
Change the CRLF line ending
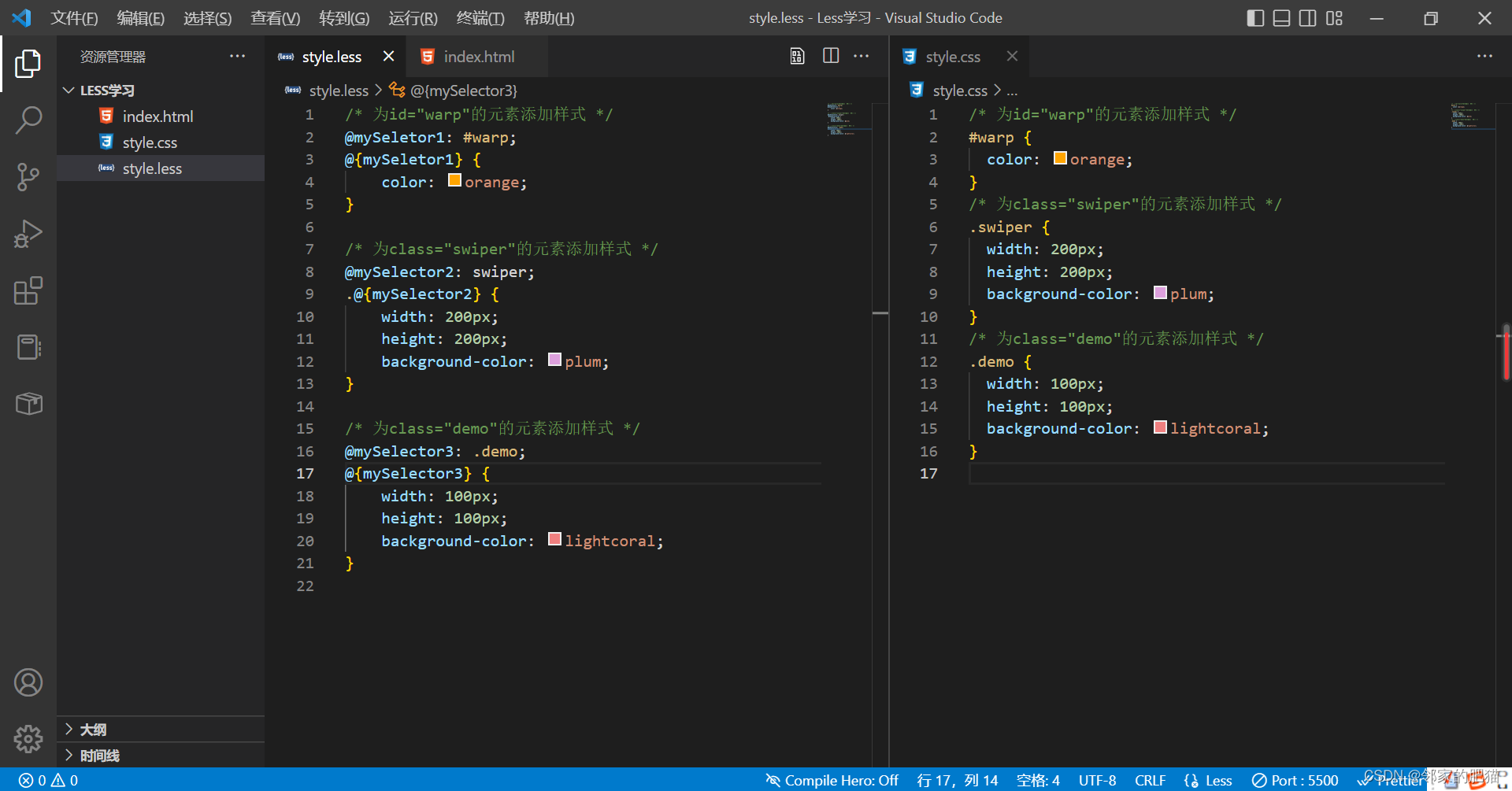pyautogui.click(x=1150, y=780)
